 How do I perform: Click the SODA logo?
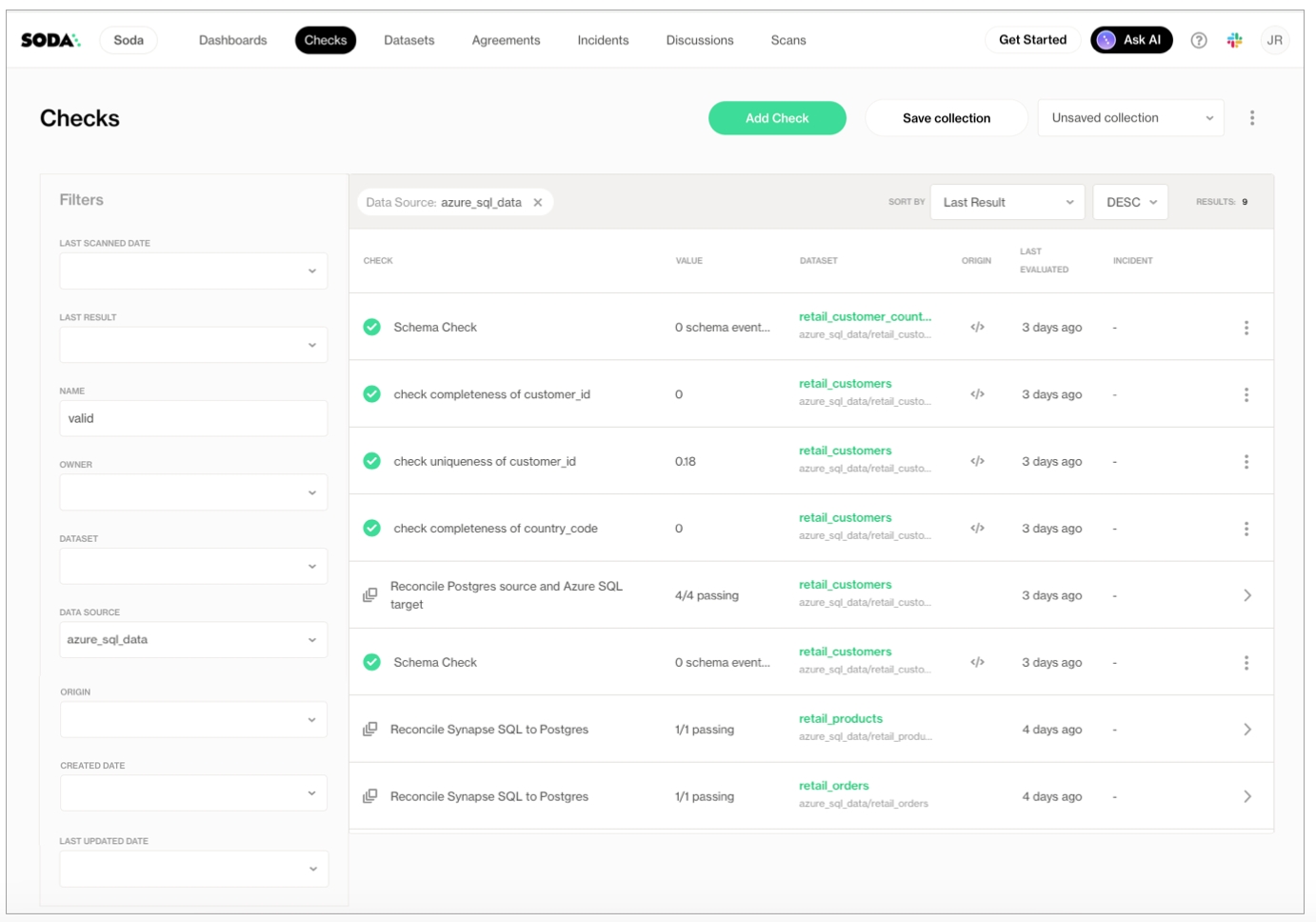pos(50,40)
